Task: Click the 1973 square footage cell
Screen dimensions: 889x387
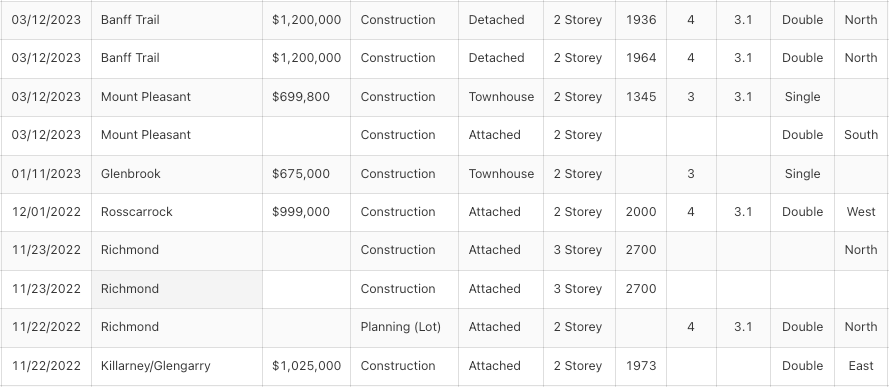Action: click(x=641, y=366)
